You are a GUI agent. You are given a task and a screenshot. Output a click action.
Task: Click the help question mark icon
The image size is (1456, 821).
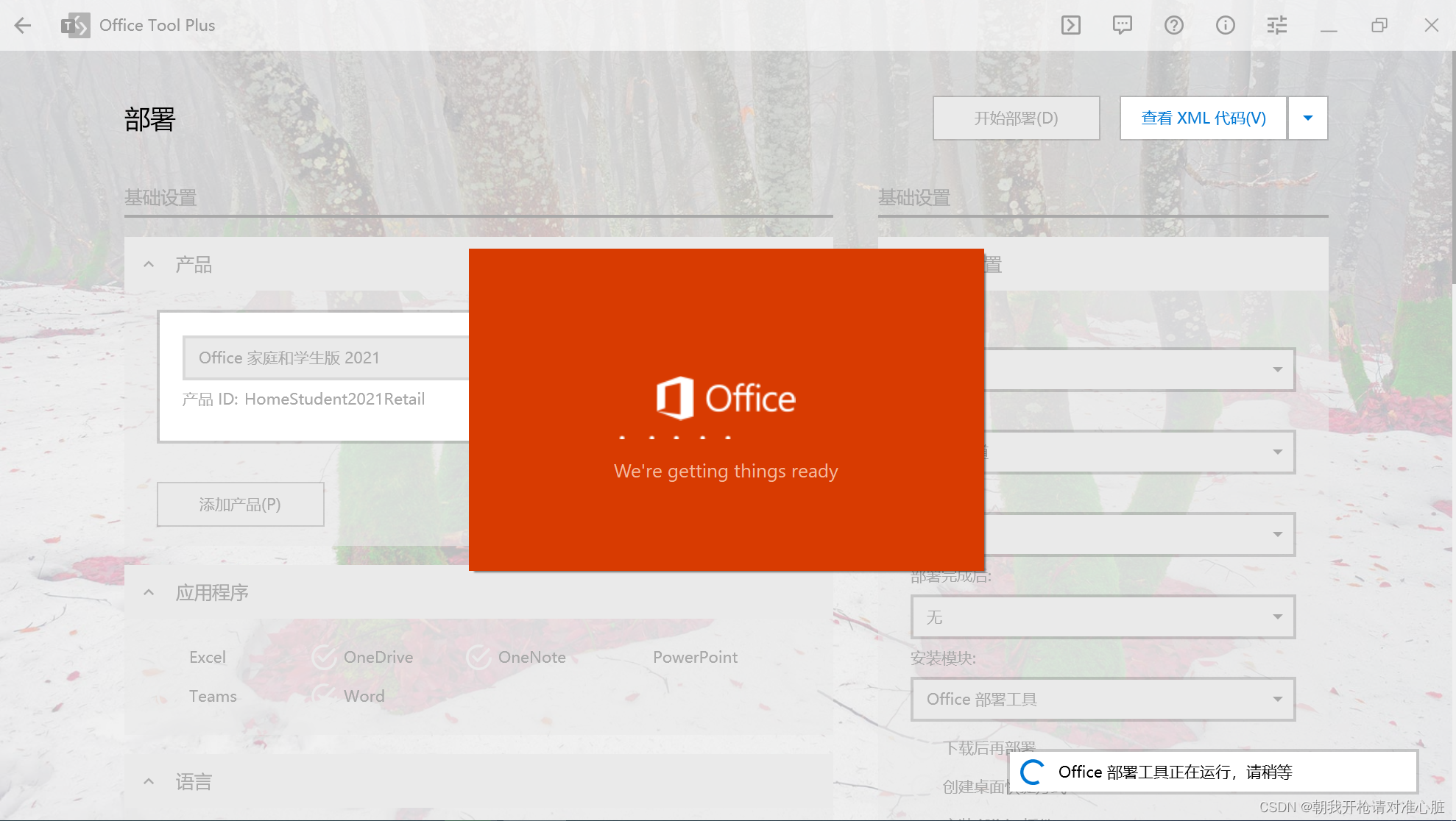tap(1173, 26)
